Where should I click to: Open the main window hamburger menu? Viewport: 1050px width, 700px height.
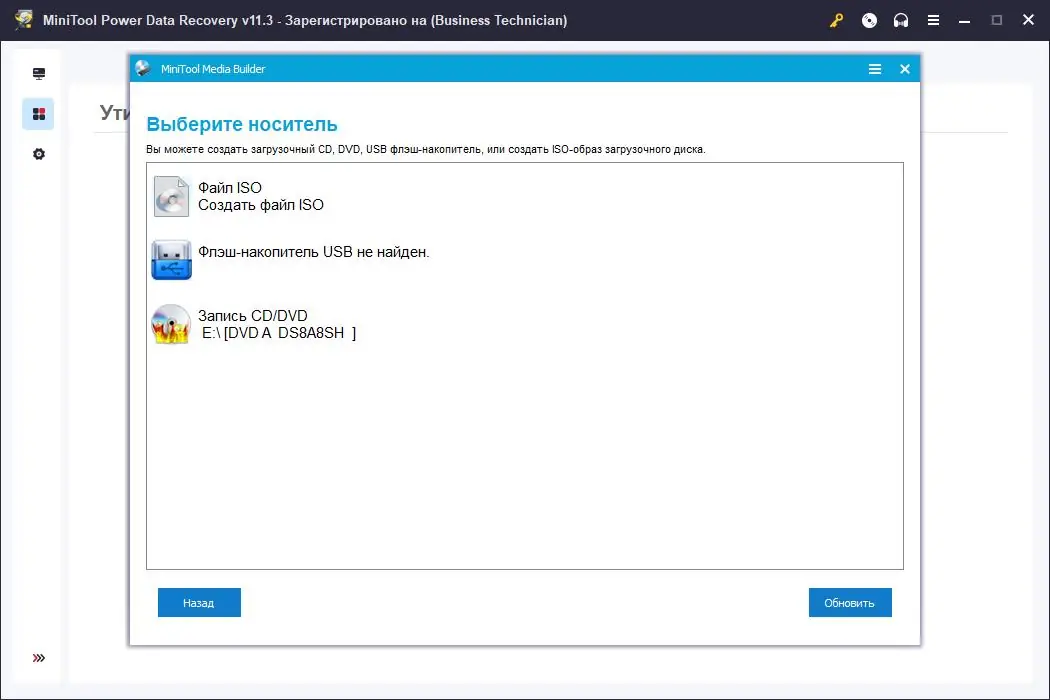coord(933,20)
